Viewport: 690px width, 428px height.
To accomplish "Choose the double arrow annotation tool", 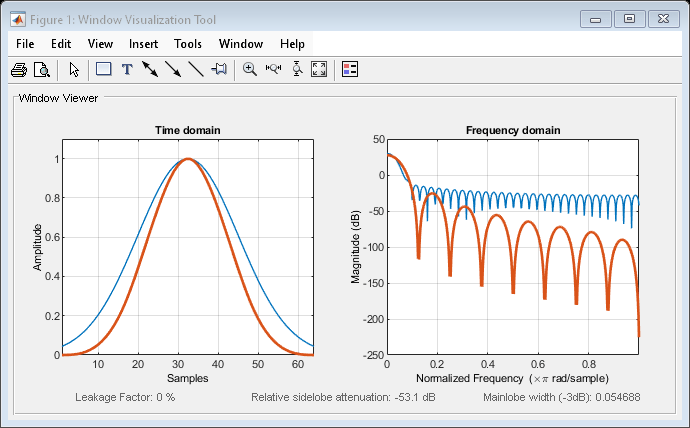I will [x=150, y=70].
